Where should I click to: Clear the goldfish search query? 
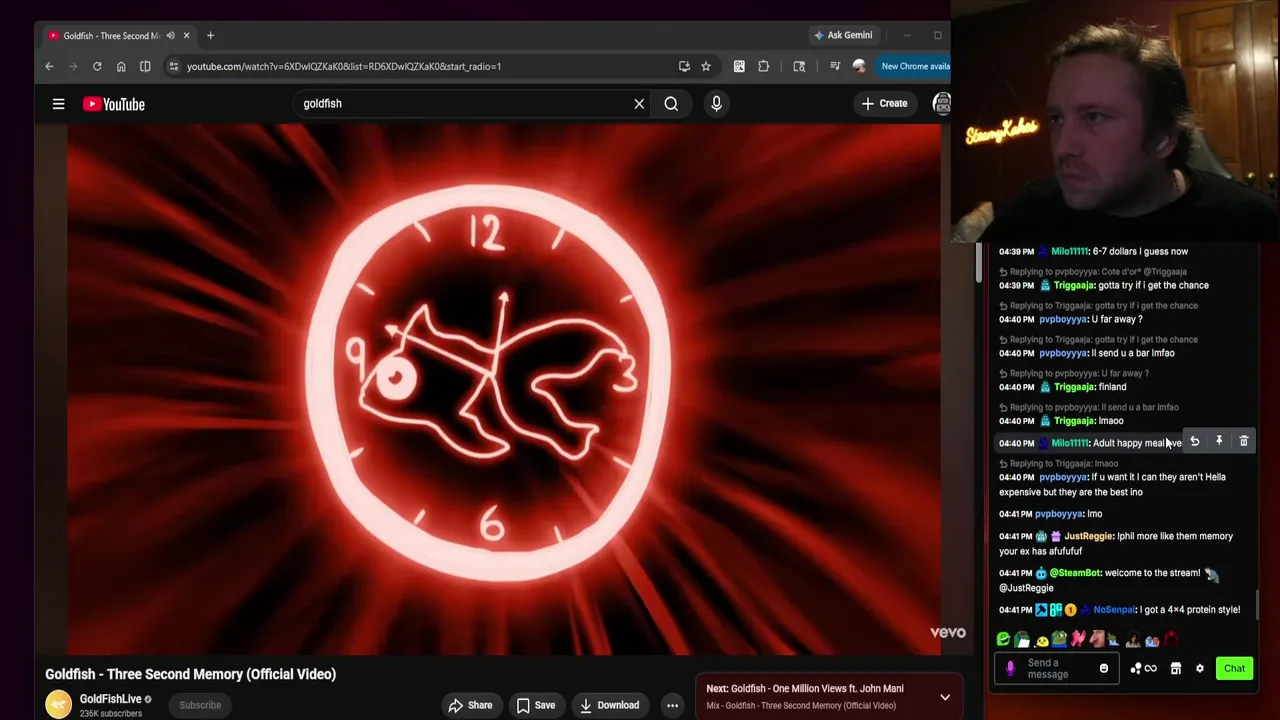coord(639,104)
